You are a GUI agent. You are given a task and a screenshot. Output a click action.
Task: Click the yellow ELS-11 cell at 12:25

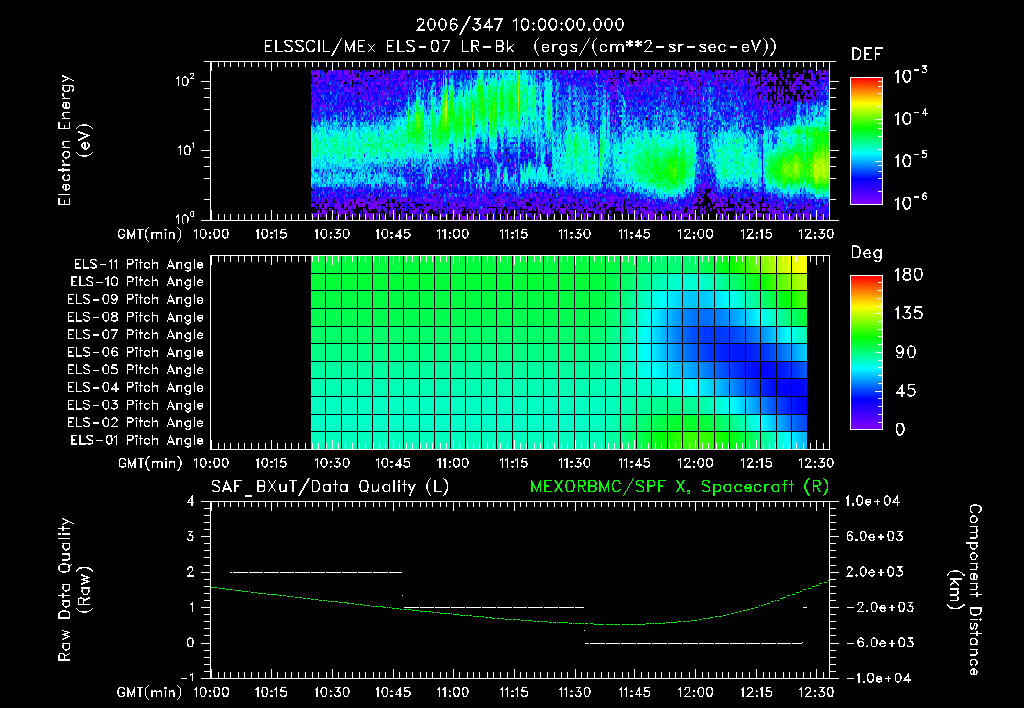[799, 265]
